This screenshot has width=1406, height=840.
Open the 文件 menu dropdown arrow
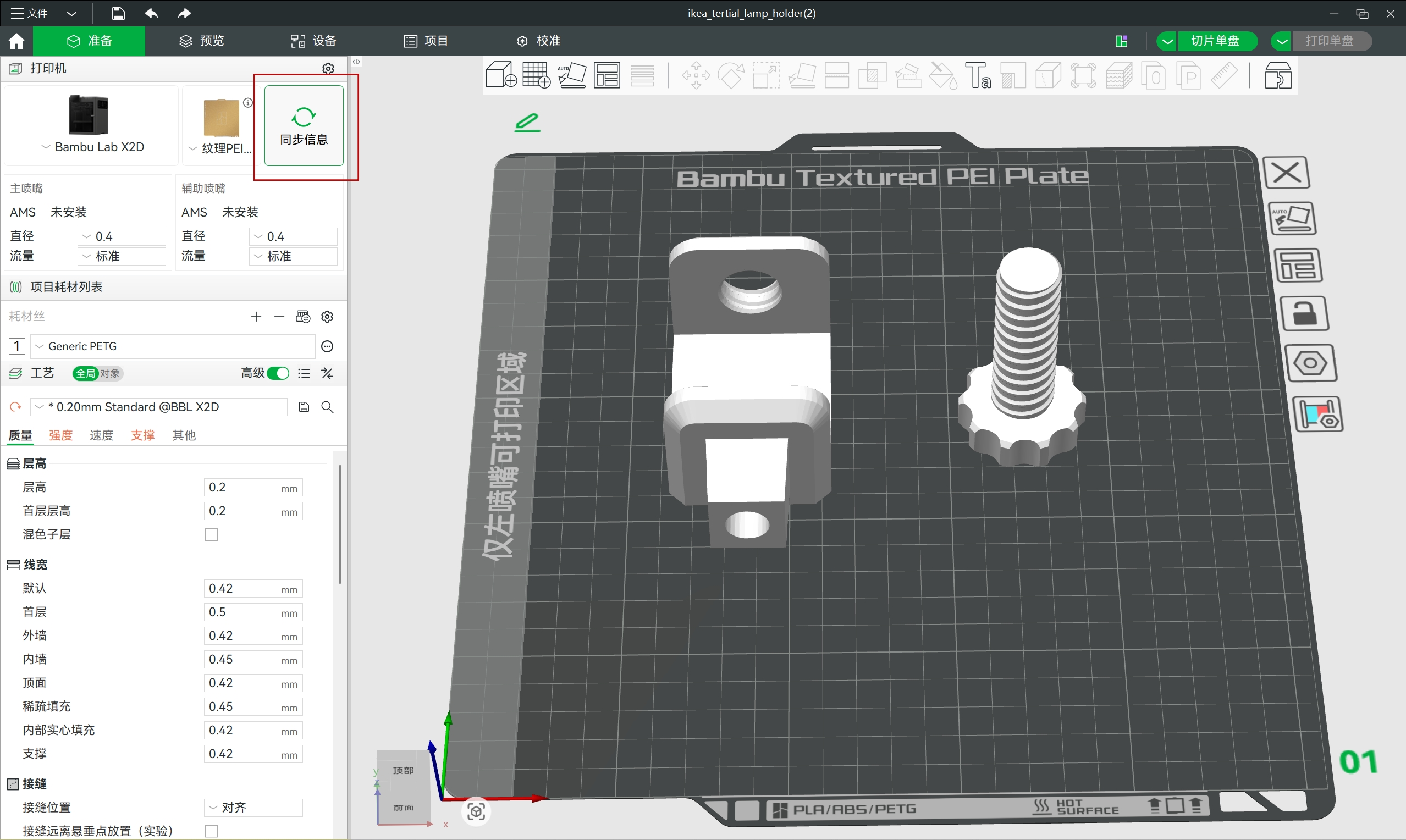71,13
